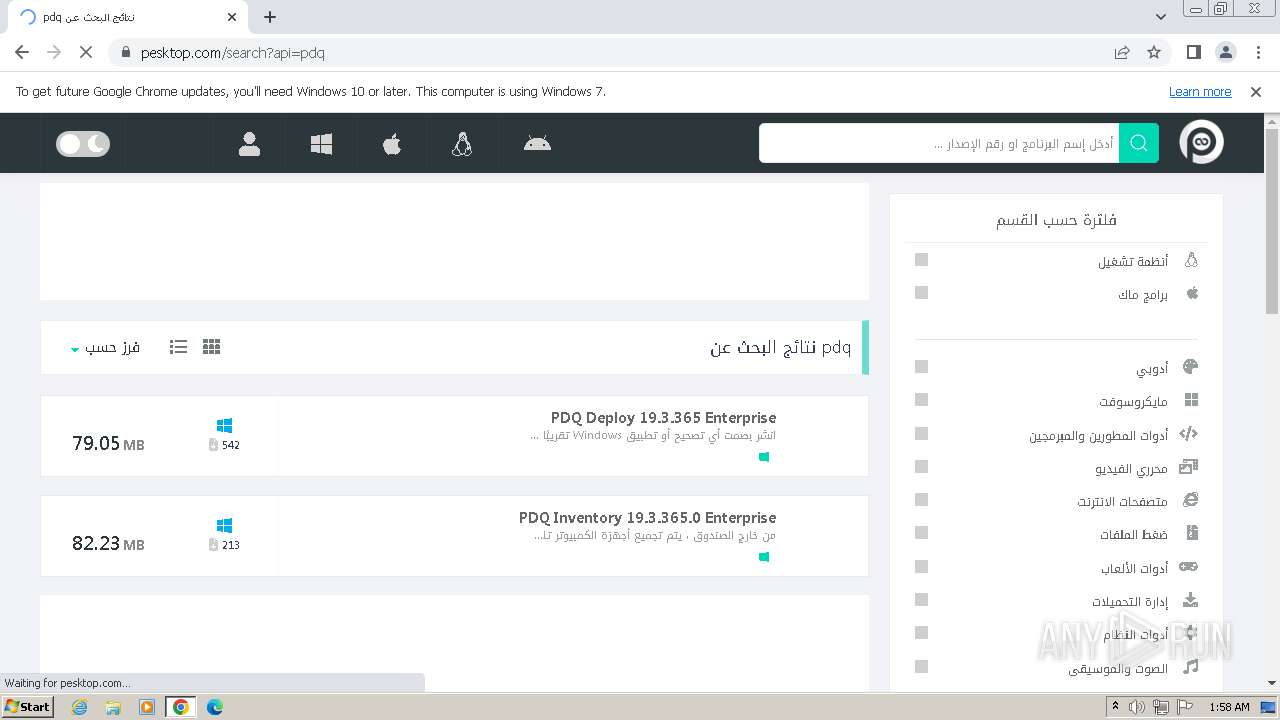Dismiss the Chrome update notice
Image resolution: width=1280 pixels, height=720 pixels.
(1256, 92)
